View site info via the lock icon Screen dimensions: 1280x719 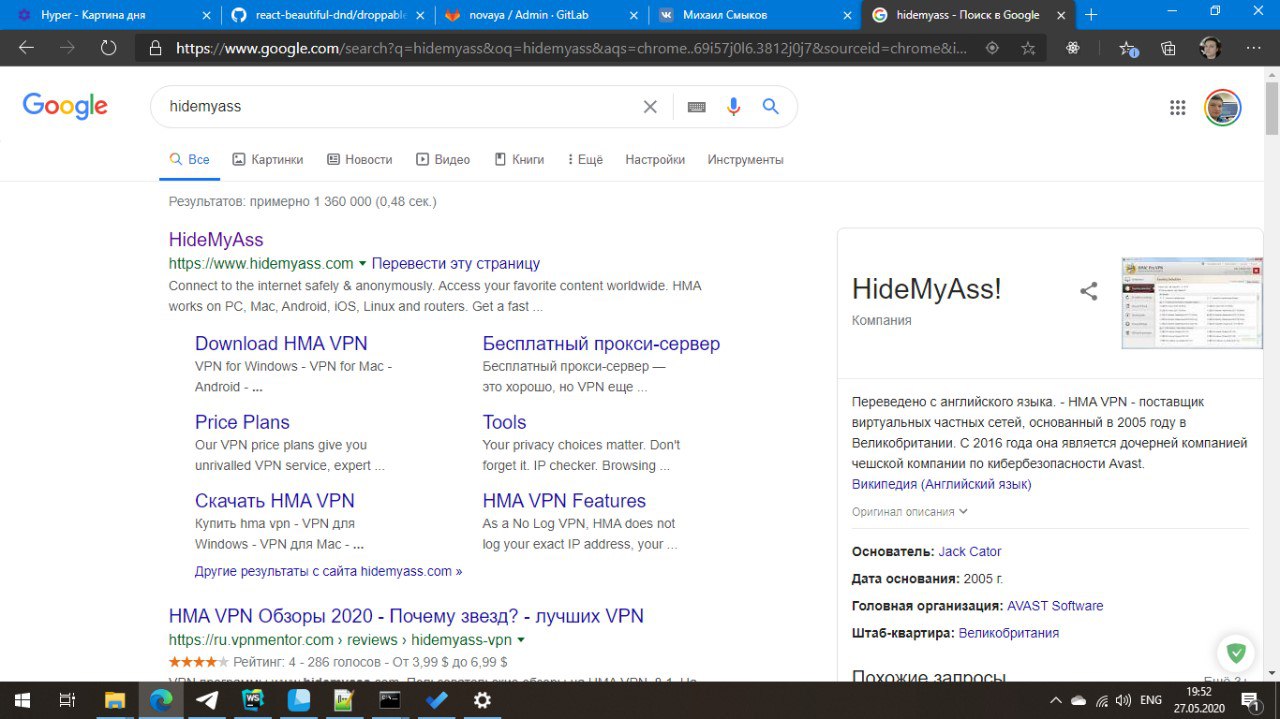(155, 48)
